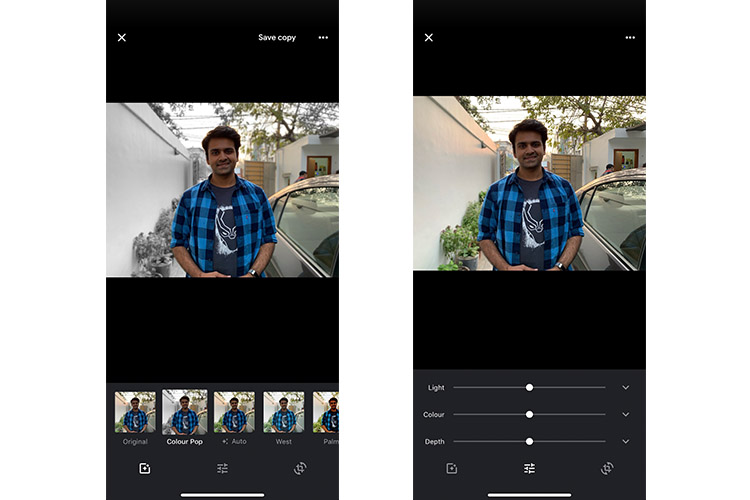Select the Colour Pop filter thumbnail
750x500 pixels.
[x=185, y=411]
